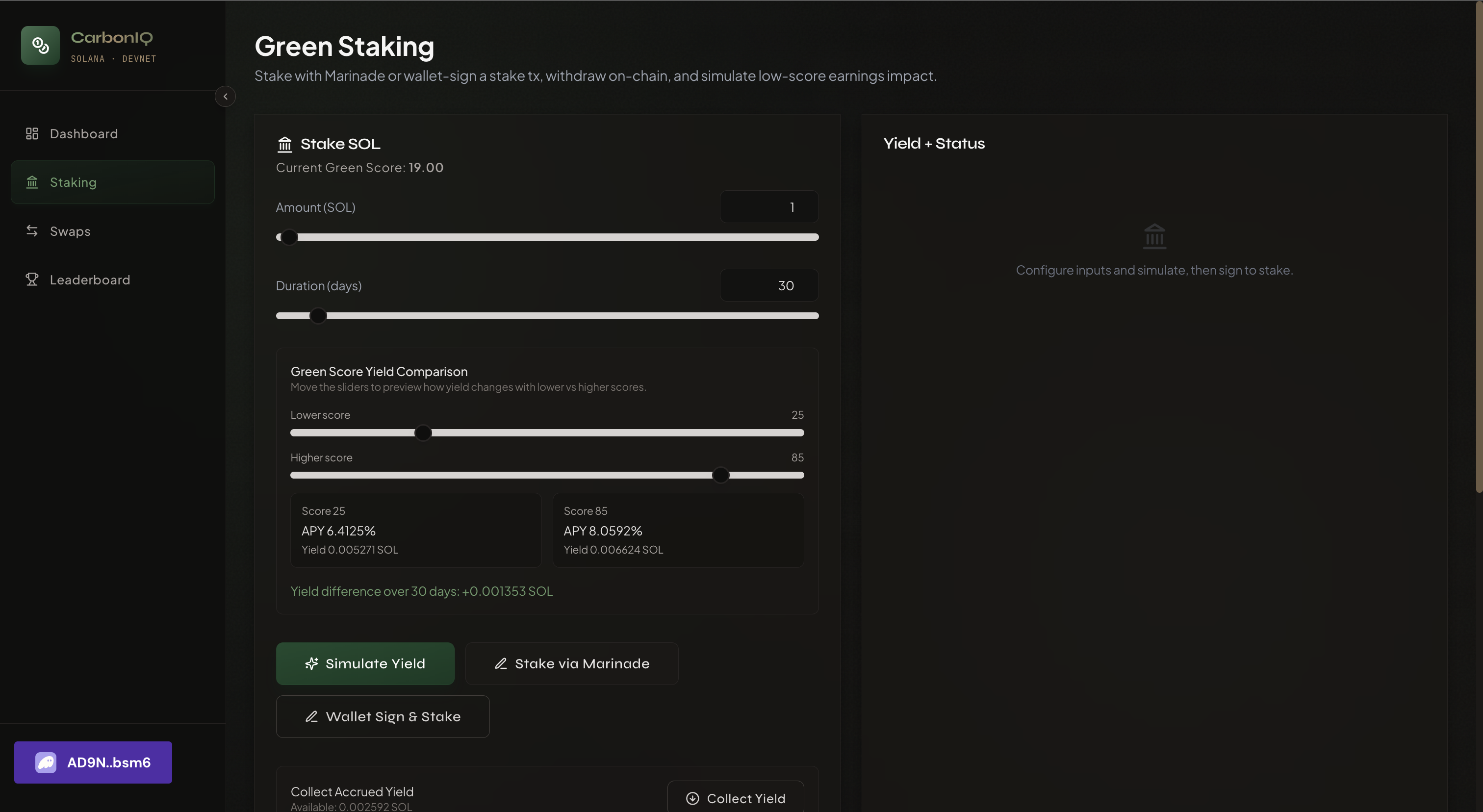Click the Swaps arrows icon

click(32, 231)
